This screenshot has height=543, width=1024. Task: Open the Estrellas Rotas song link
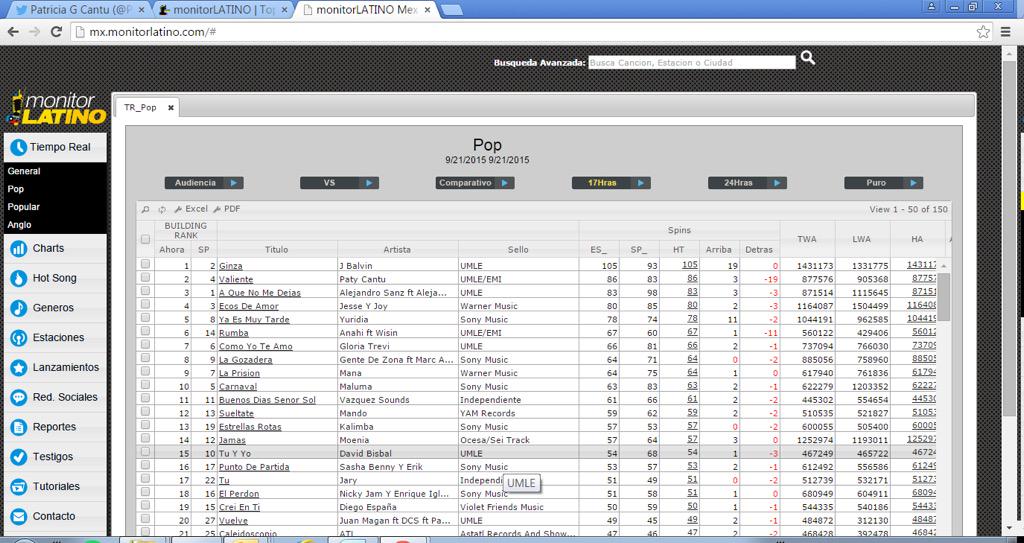point(250,427)
